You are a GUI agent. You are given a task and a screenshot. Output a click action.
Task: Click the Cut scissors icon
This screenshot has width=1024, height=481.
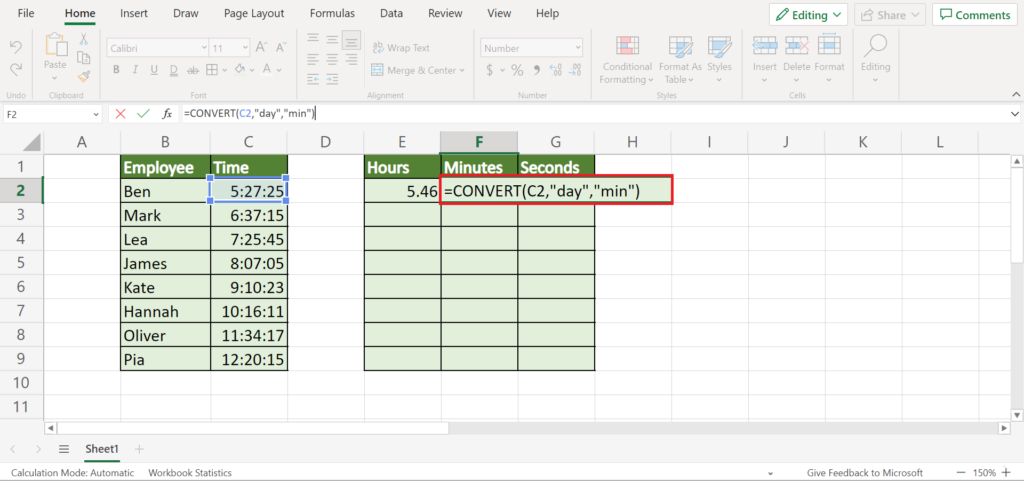pos(83,39)
